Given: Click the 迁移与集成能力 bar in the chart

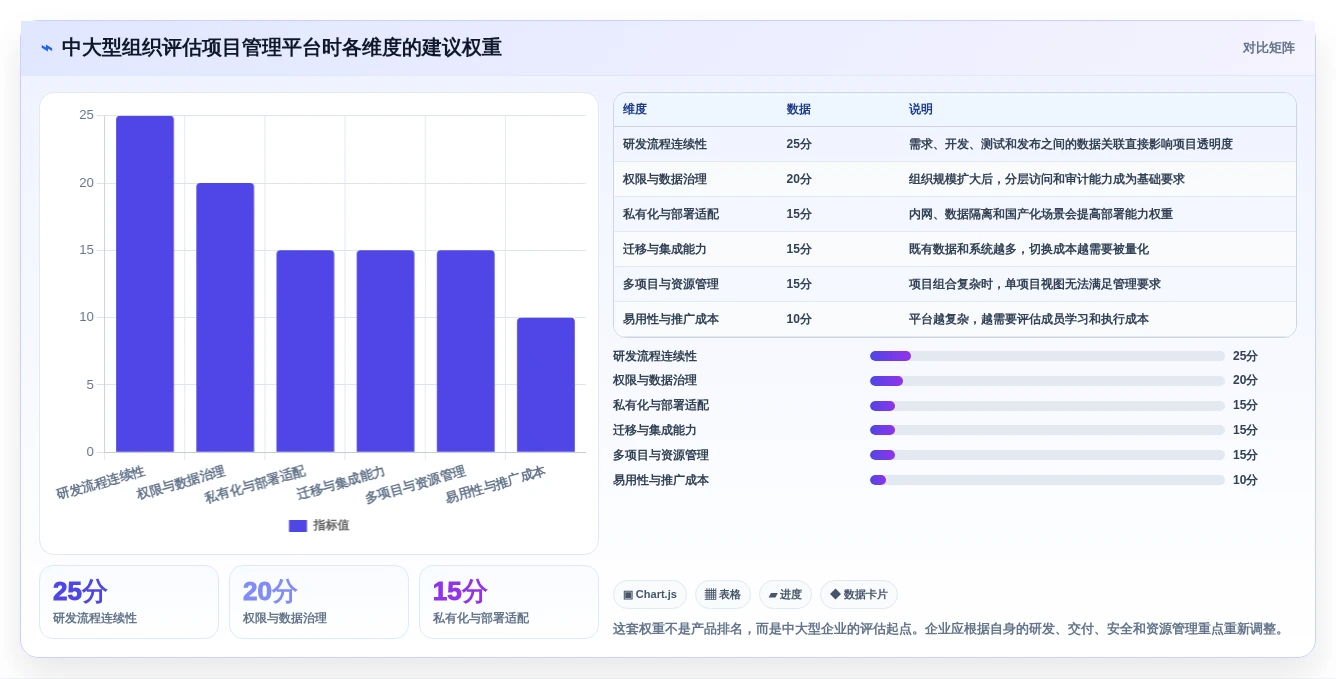Looking at the screenshot, I should pyautogui.click(x=385, y=351).
